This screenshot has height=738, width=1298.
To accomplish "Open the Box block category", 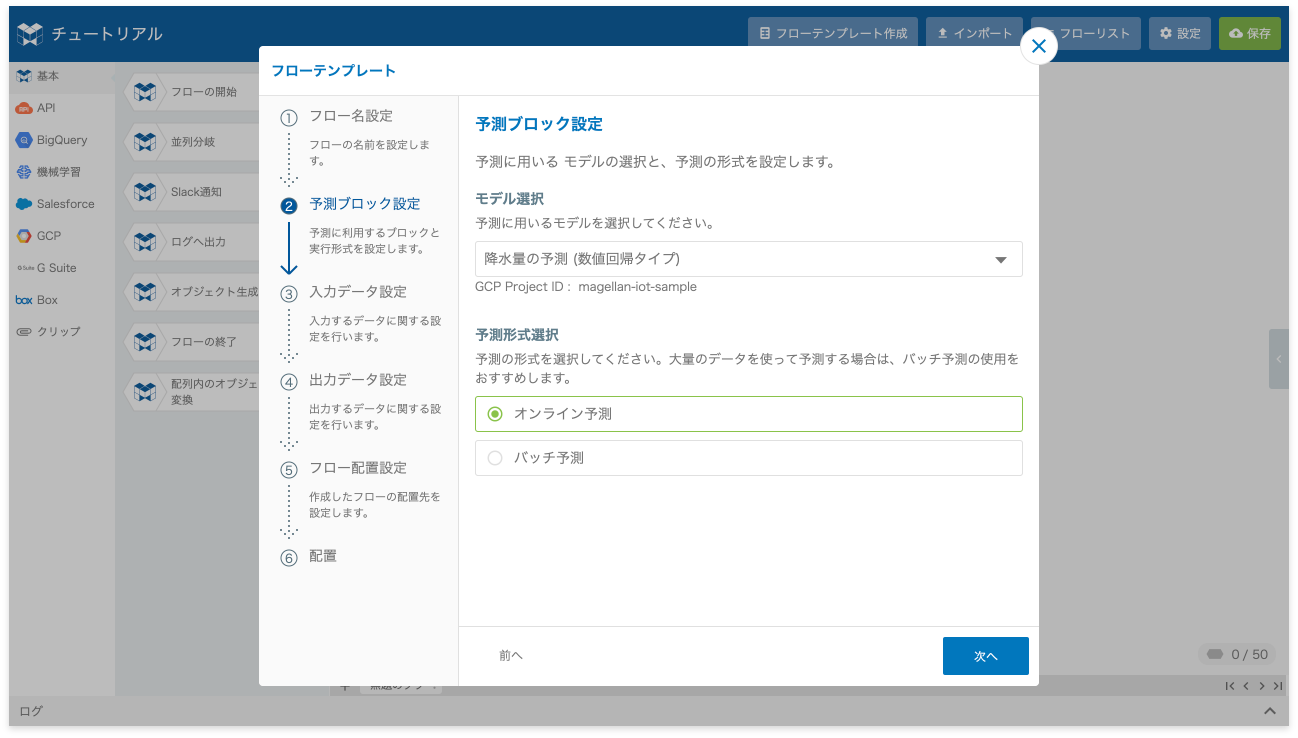I will (x=62, y=300).
